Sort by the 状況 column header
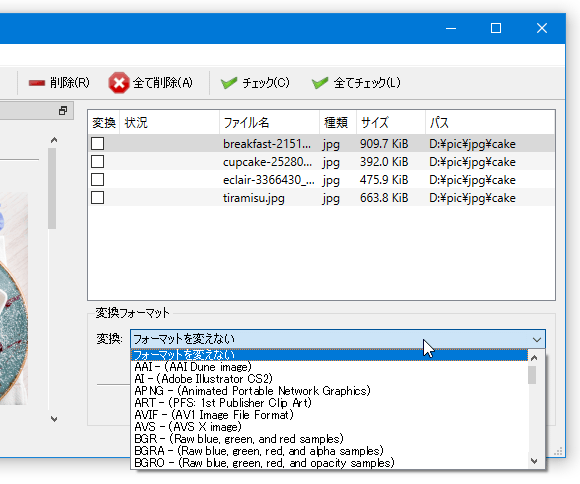Viewport: 580px width, 484px height. 169,122
